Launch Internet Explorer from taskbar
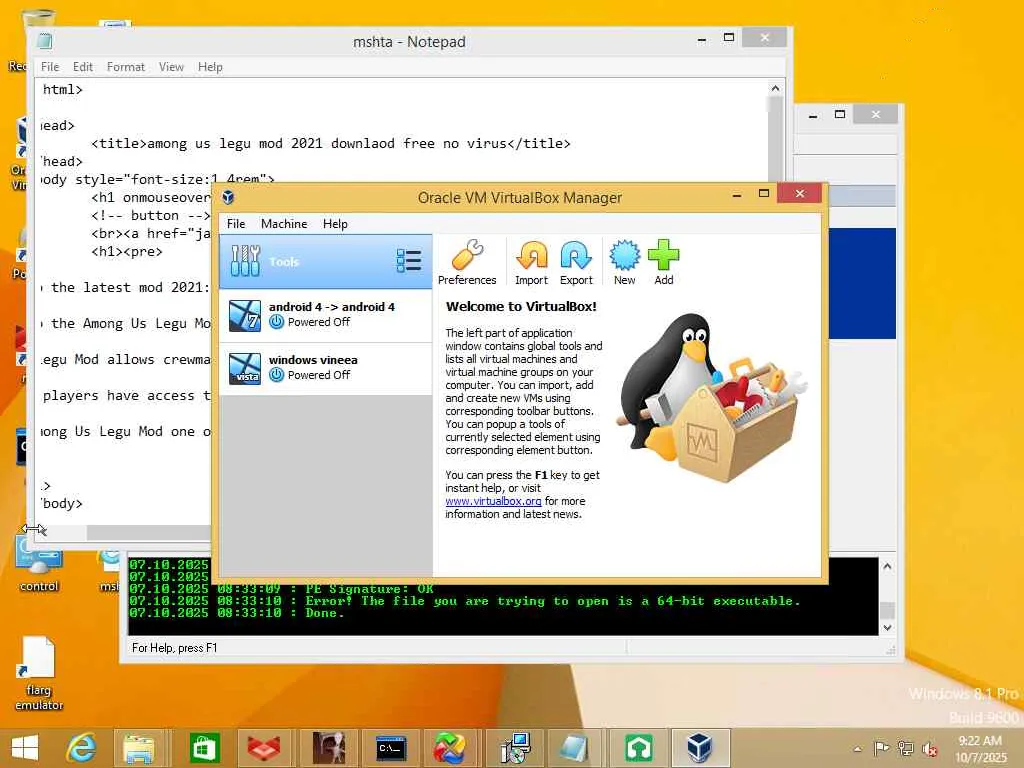Screen dimensions: 1024x768 click(81, 748)
